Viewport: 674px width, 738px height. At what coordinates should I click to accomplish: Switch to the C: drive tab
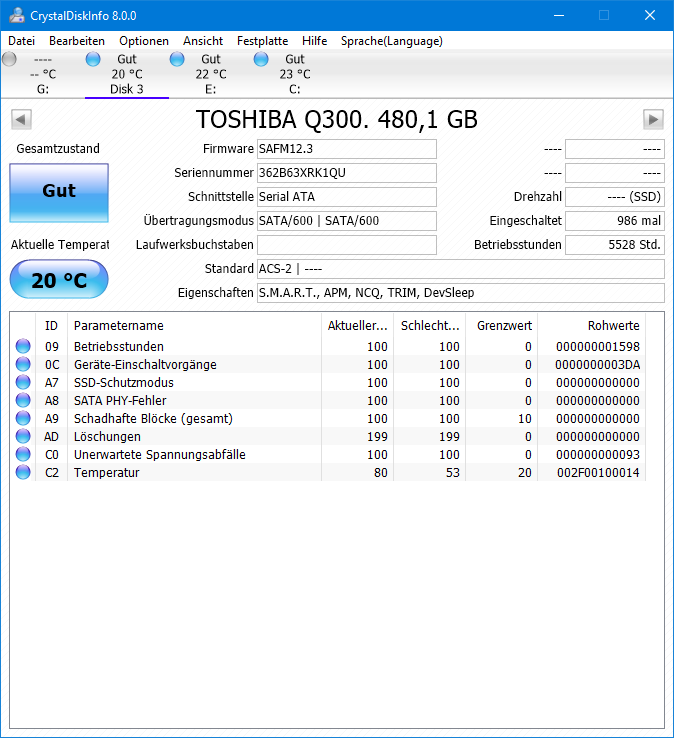click(295, 74)
